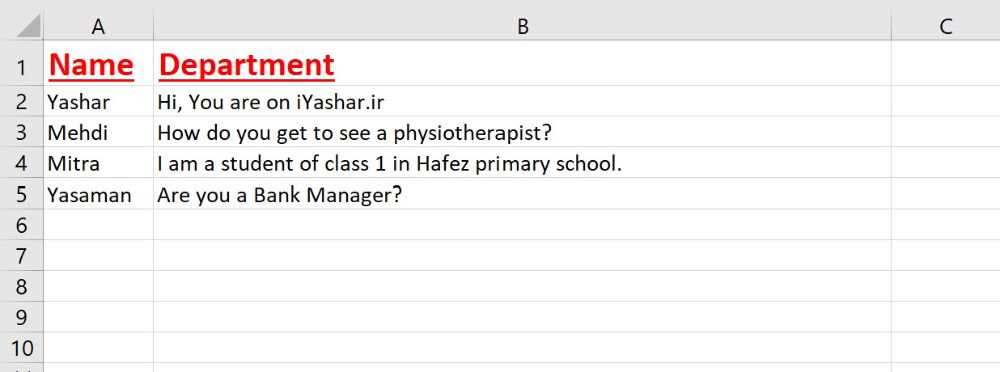1000x372 pixels.
Task: Select column A header
Action: tap(98, 26)
